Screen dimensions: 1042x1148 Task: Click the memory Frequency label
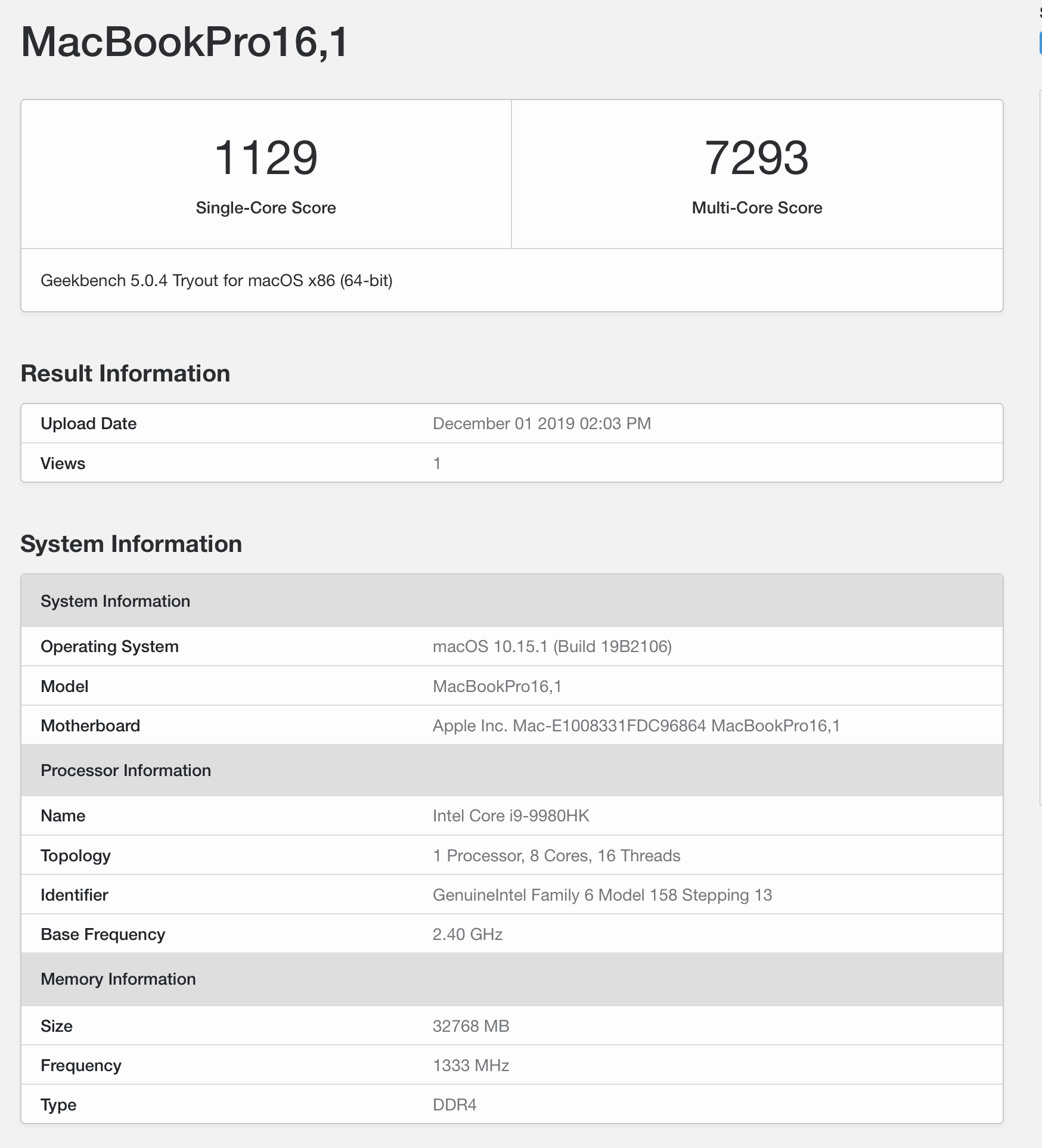(80, 1066)
